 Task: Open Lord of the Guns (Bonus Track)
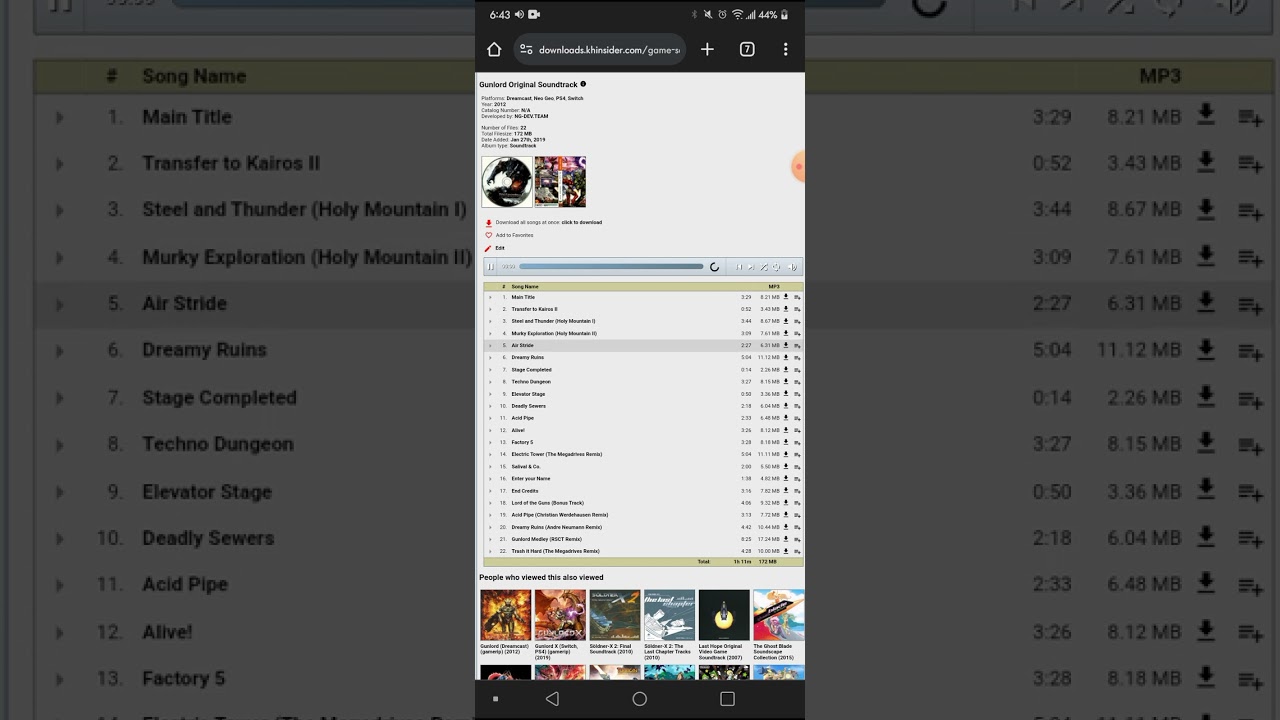[547, 503]
